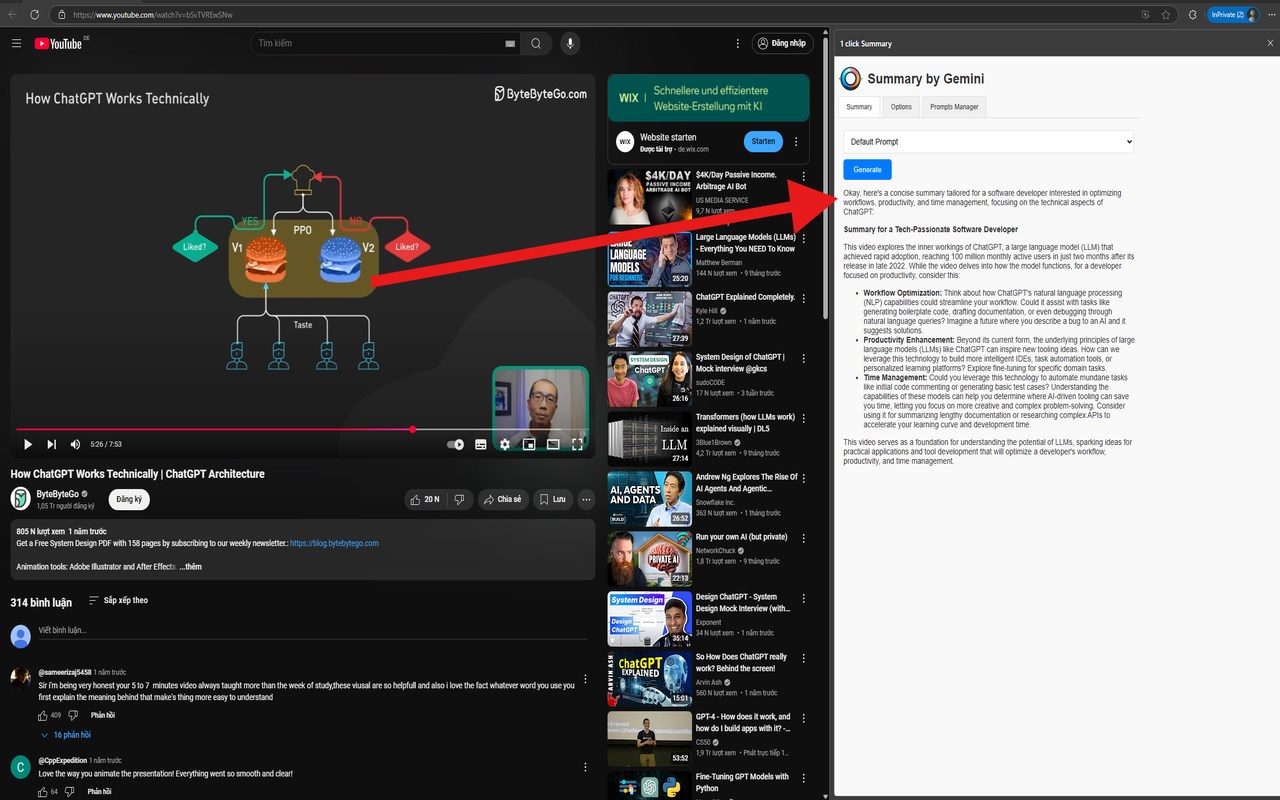This screenshot has width=1280, height=800.
Task: Open the on-screen keyboard icon in search box
Action: pyautogui.click(x=510, y=44)
